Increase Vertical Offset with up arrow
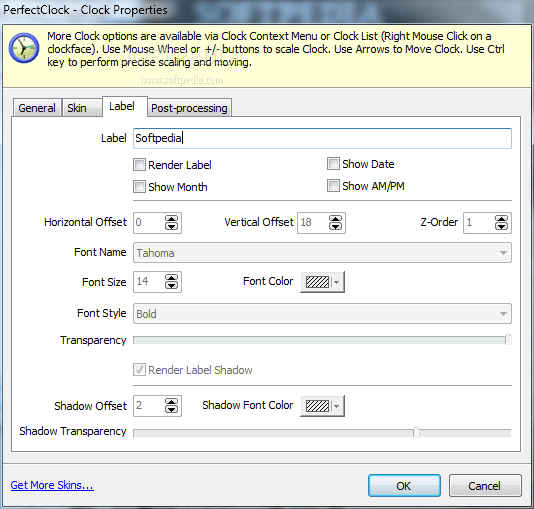 pos(335,219)
